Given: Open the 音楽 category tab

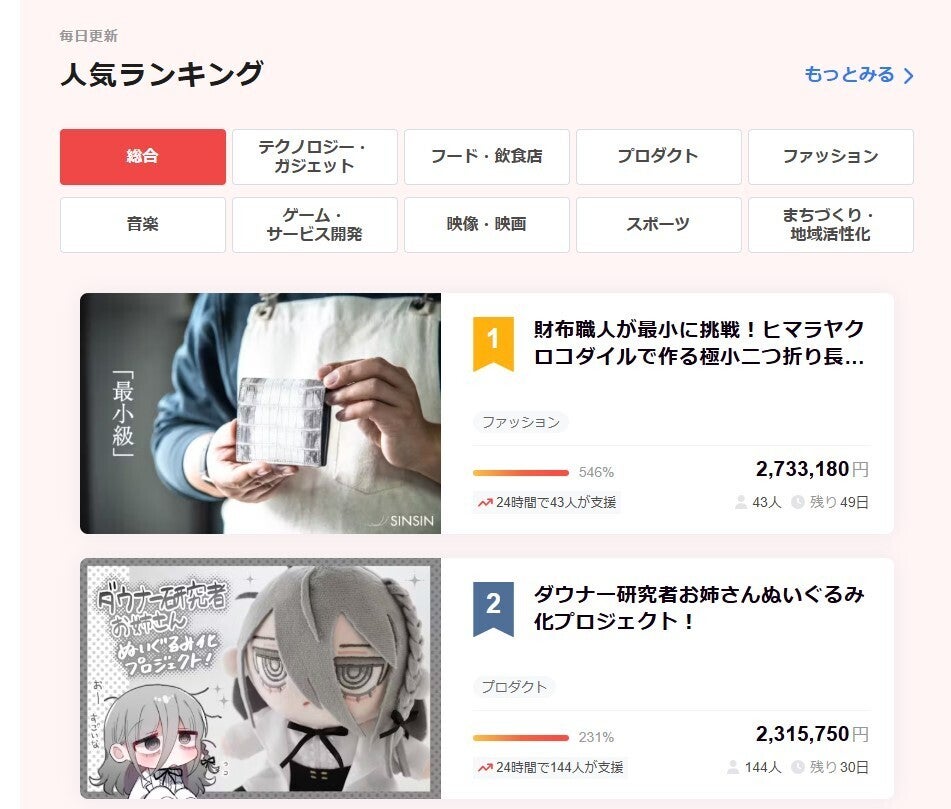Looking at the screenshot, I should point(143,224).
